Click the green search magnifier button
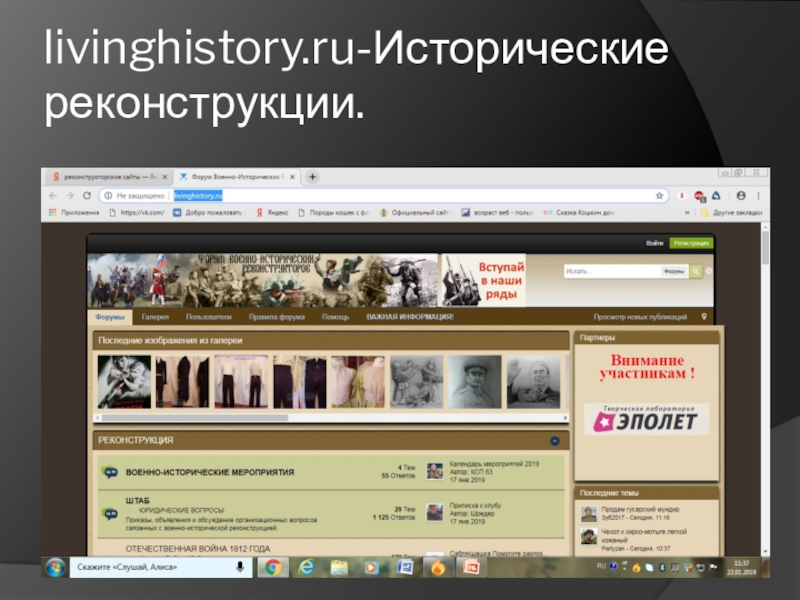The image size is (800, 600). click(695, 271)
